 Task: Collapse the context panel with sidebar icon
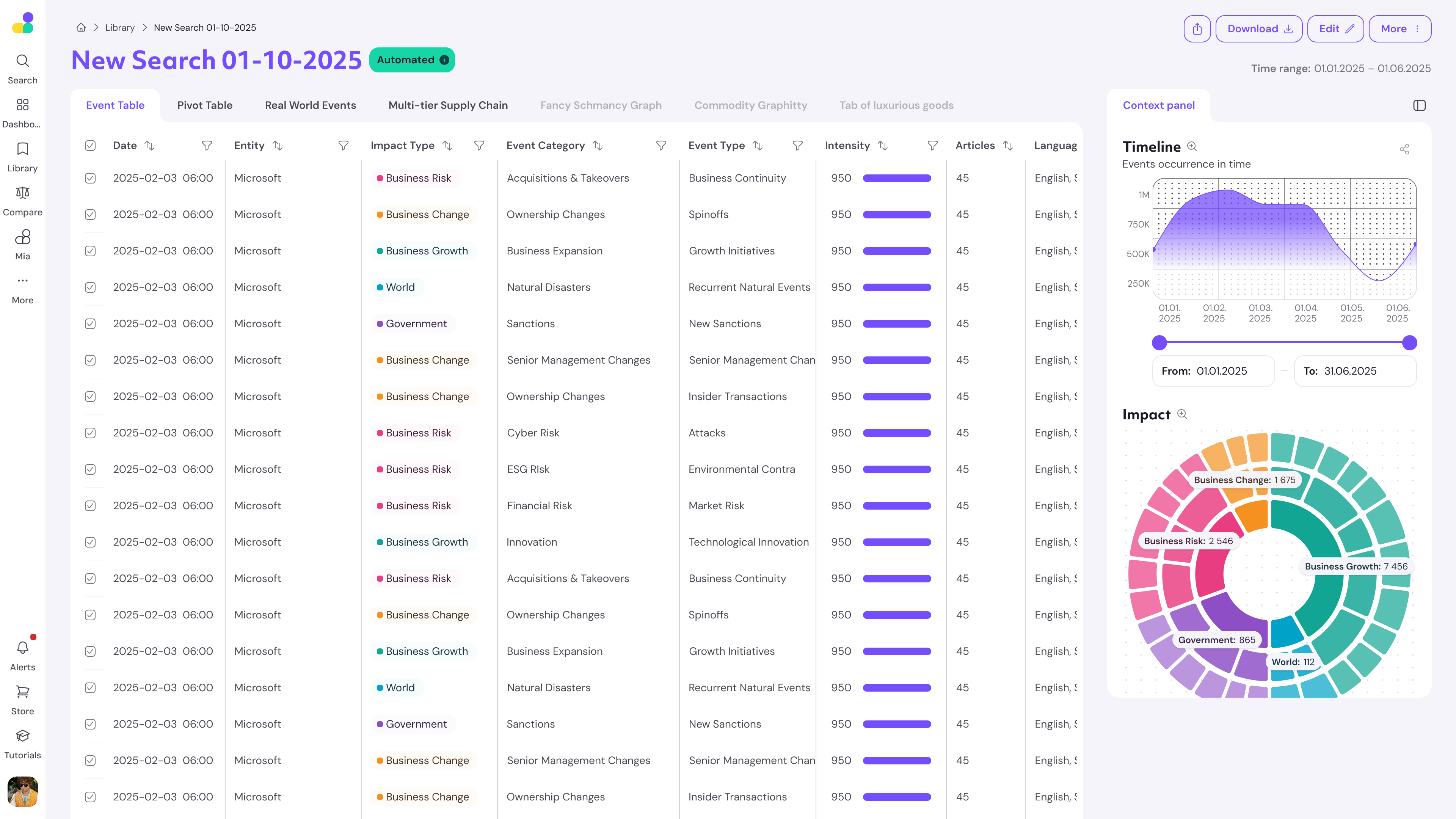pos(1419,106)
